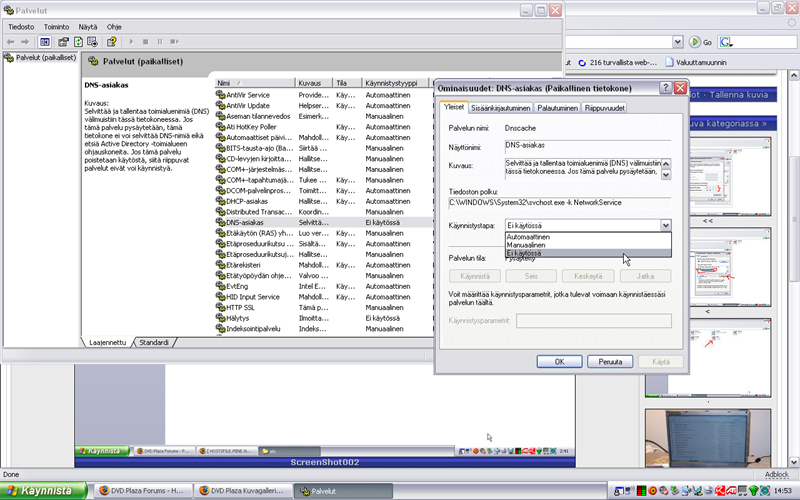Open the Riippuvuudet tab
This screenshot has width=800, height=500.
pos(605,108)
